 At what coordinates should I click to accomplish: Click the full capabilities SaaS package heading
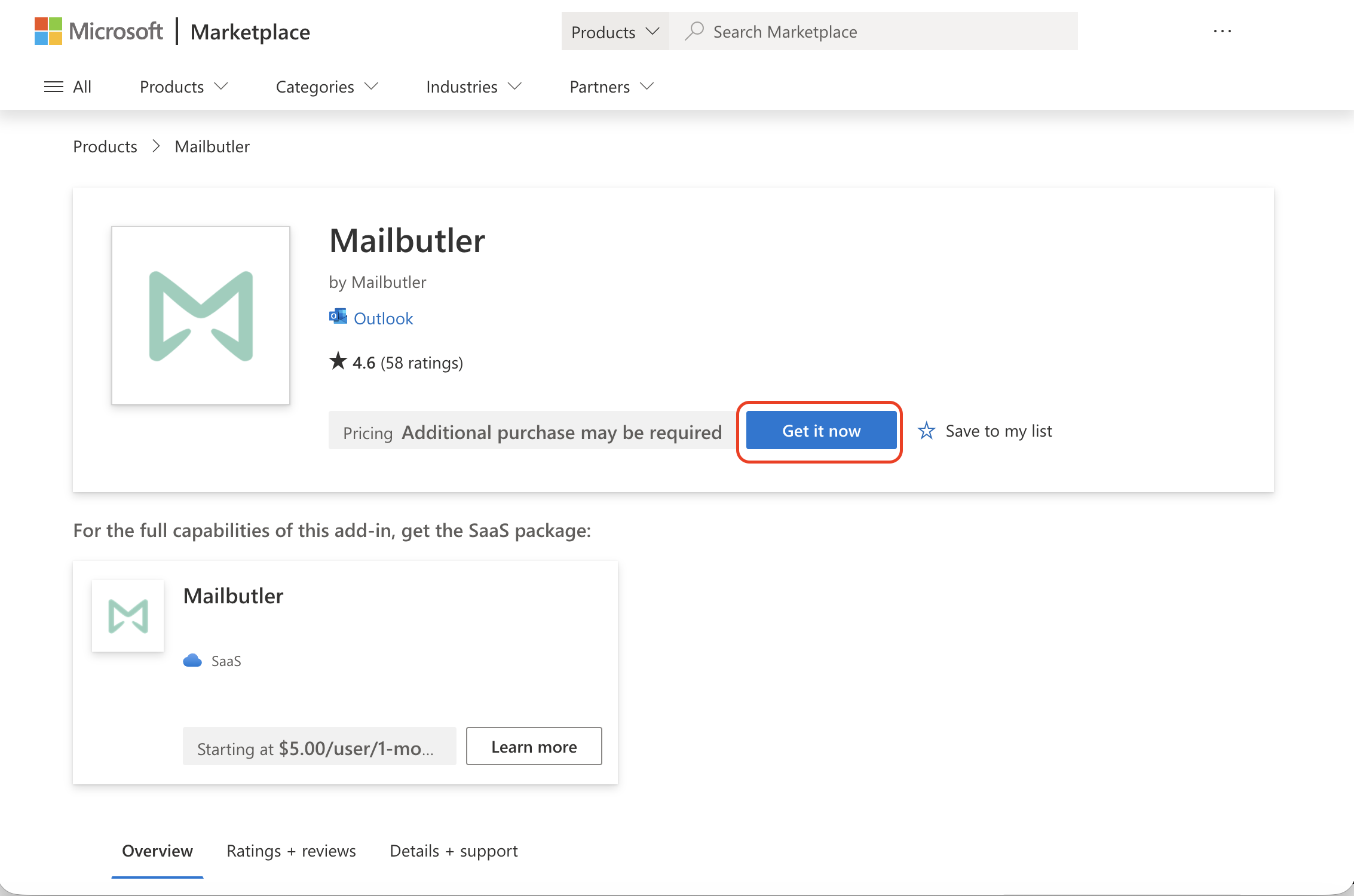[332, 530]
